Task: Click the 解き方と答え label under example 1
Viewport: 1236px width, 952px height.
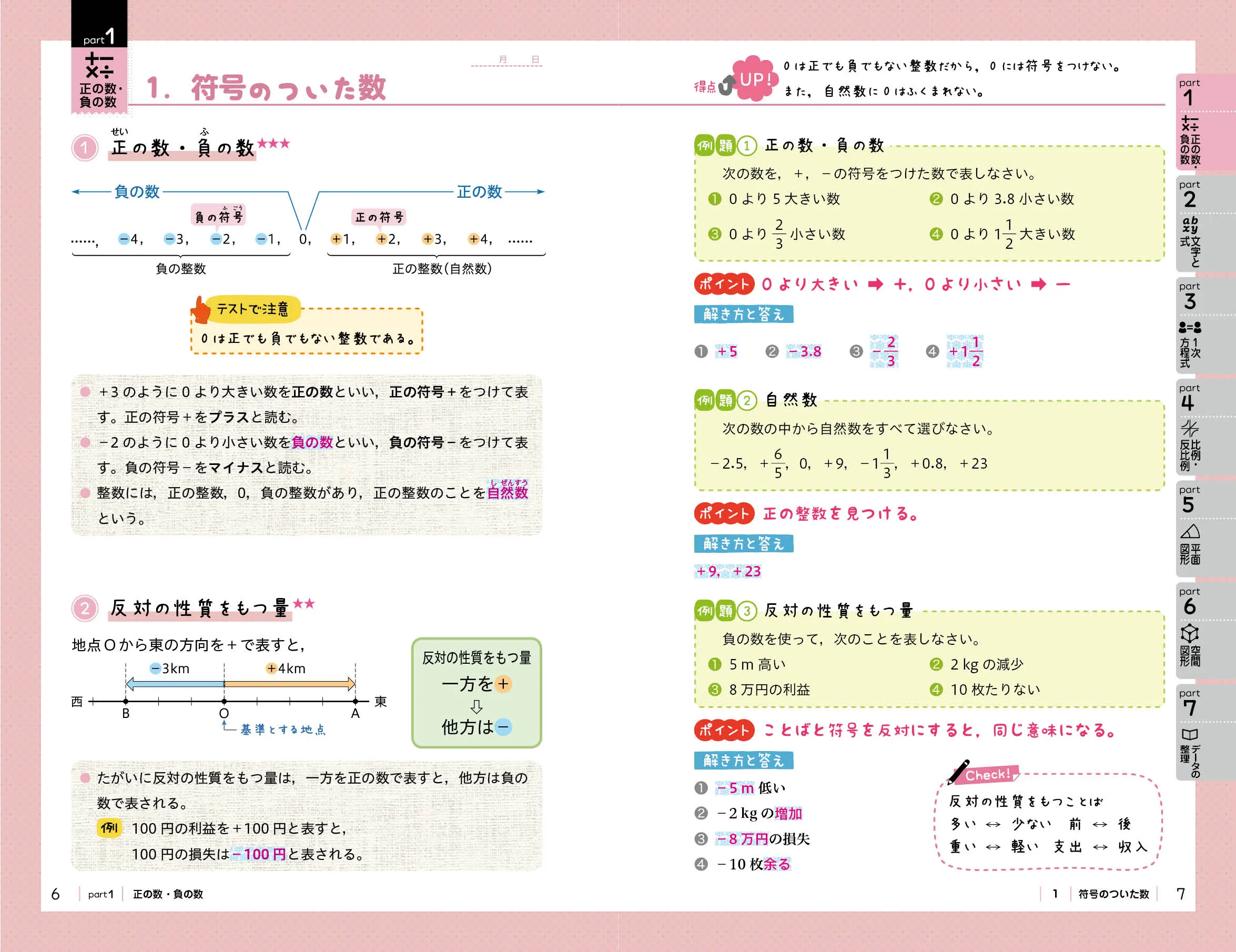Action: (744, 314)
